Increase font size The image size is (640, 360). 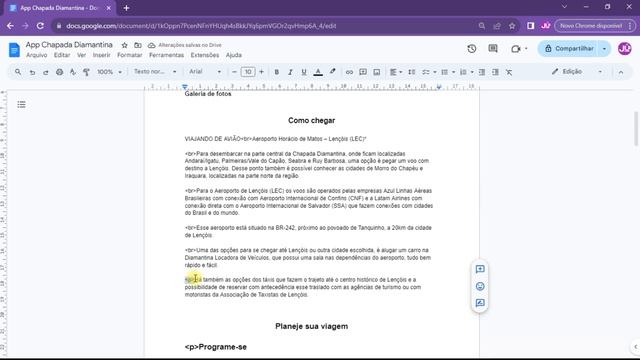click(262, 72)
